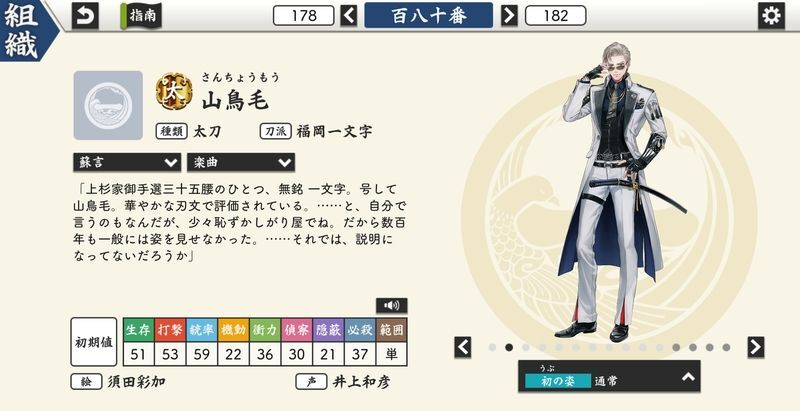
Task: Select the second illustration page dot
Action: pos(509,347)
